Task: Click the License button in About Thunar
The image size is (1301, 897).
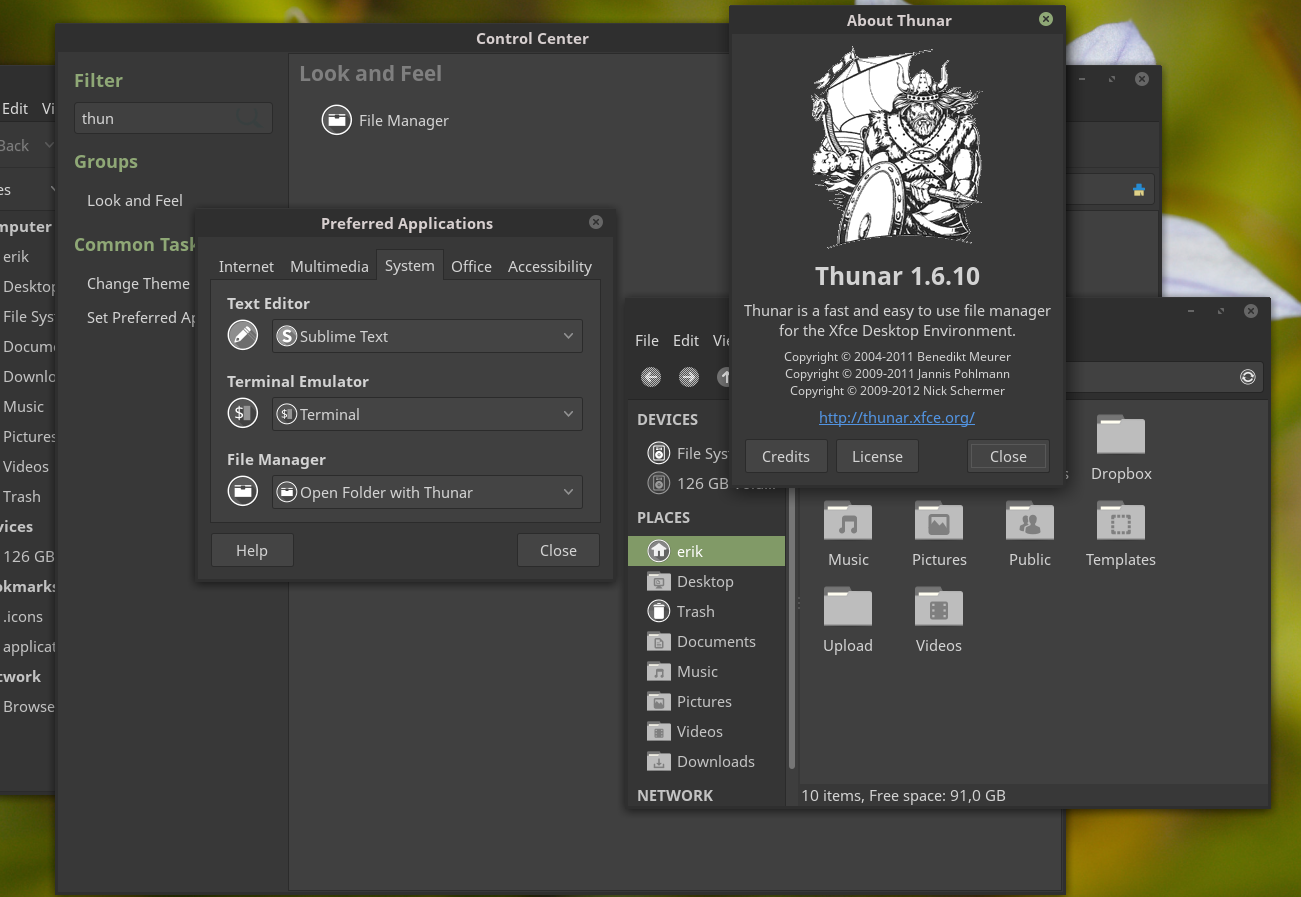Action: pos(877,456)
